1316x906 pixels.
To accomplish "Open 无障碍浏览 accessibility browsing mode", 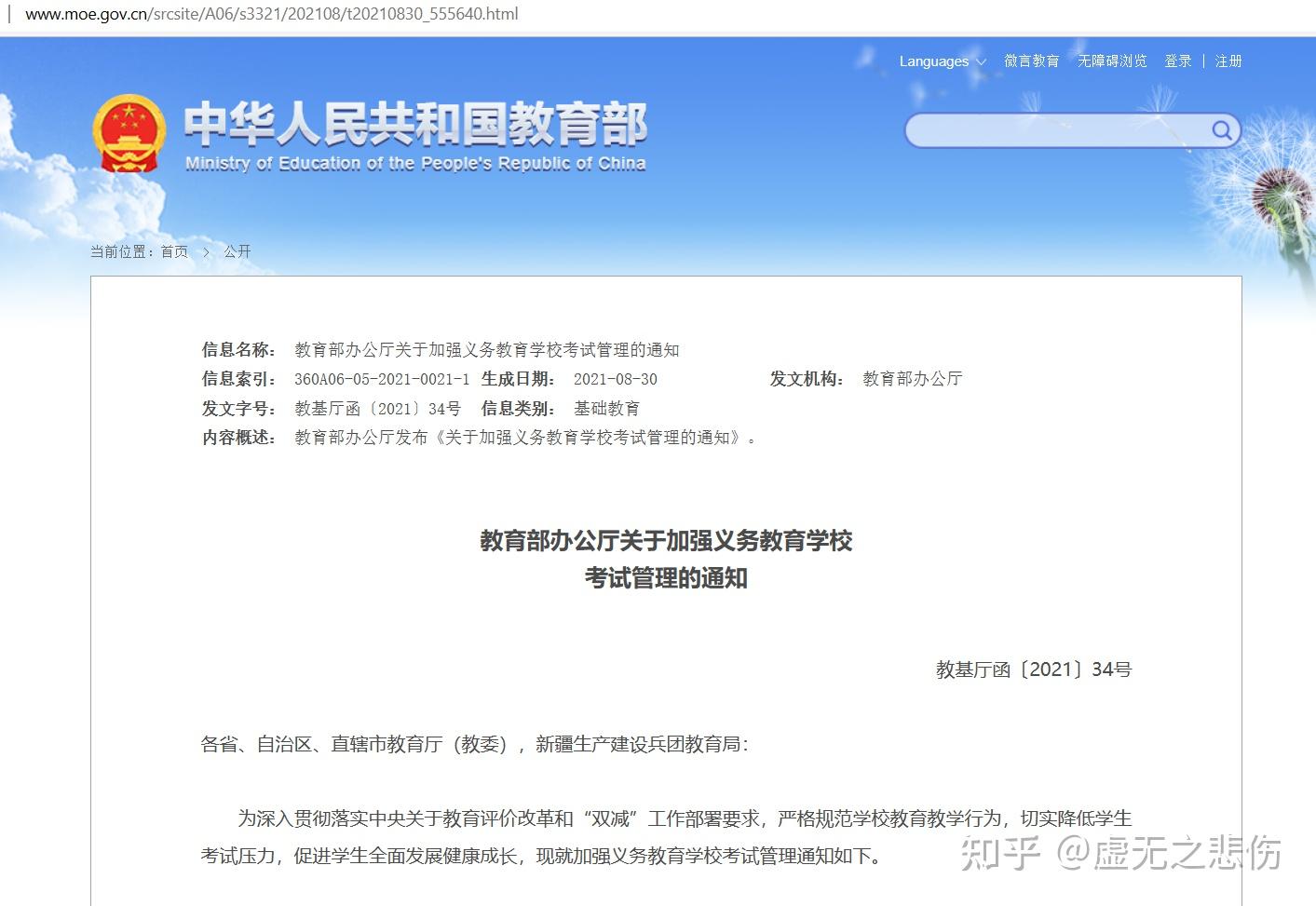I will pyautogui.click(x=1111, y=61).
